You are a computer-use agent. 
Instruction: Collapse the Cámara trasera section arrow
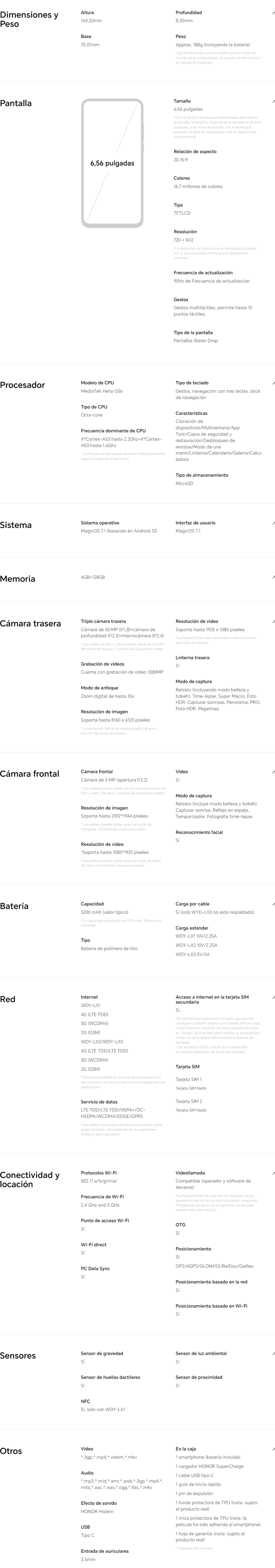[x=272, y=621]
